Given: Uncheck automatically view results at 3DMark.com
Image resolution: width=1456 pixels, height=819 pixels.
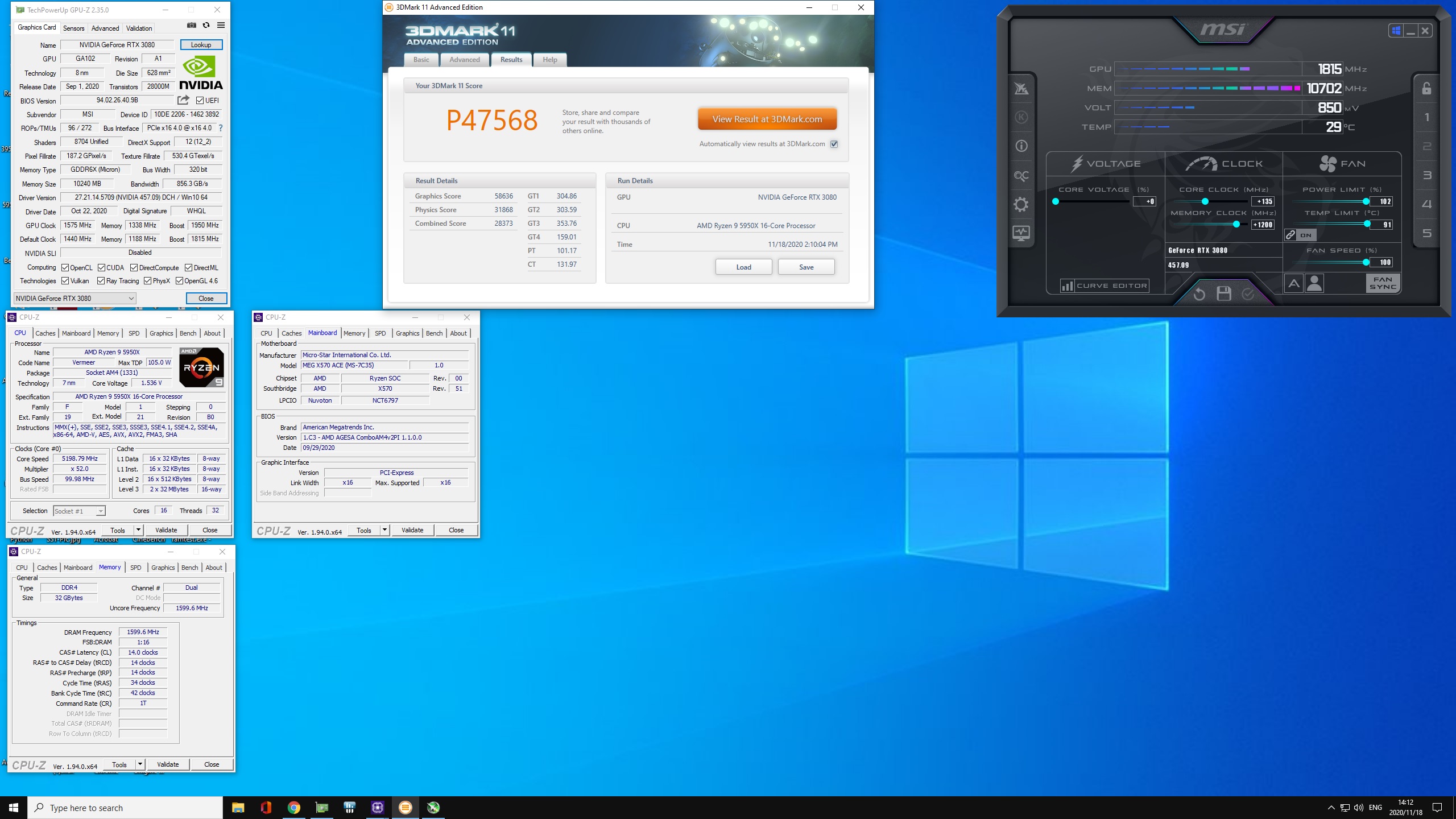Looking at the screenshot, I should click(834, 144).
